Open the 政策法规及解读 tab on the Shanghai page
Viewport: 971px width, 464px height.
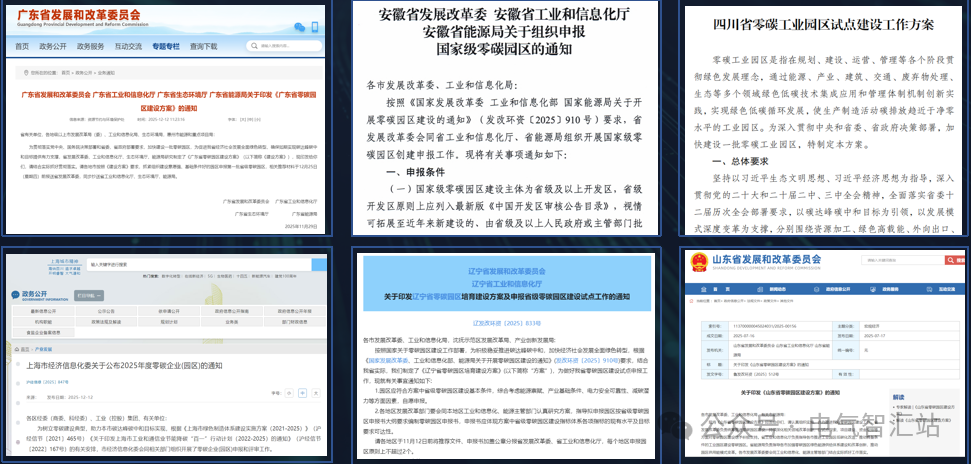point(106,322)
